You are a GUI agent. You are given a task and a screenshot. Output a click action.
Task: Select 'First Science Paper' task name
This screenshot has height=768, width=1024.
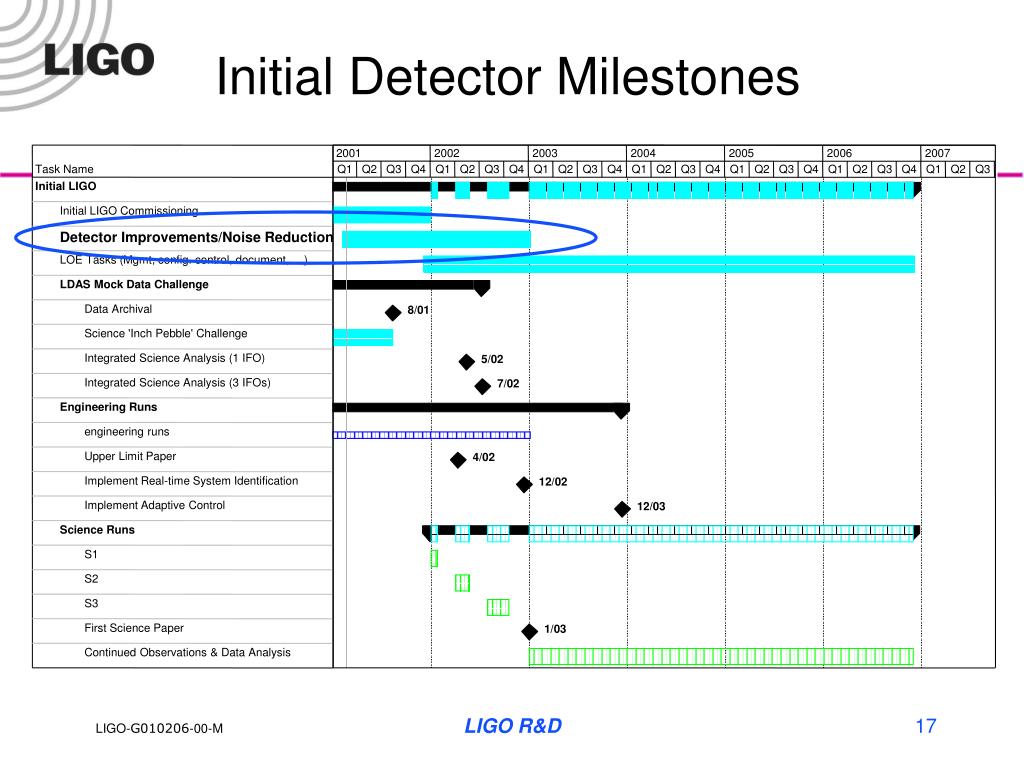(134, 628)
